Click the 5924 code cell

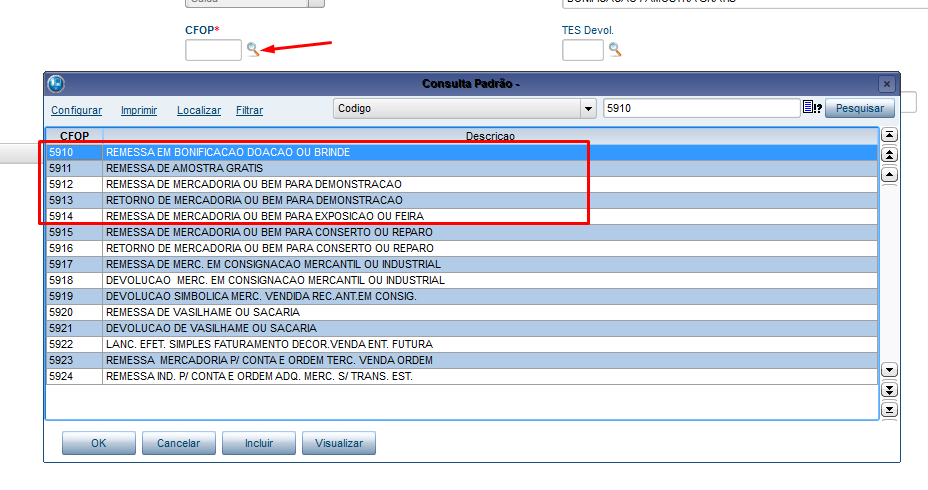pos(75,376)
